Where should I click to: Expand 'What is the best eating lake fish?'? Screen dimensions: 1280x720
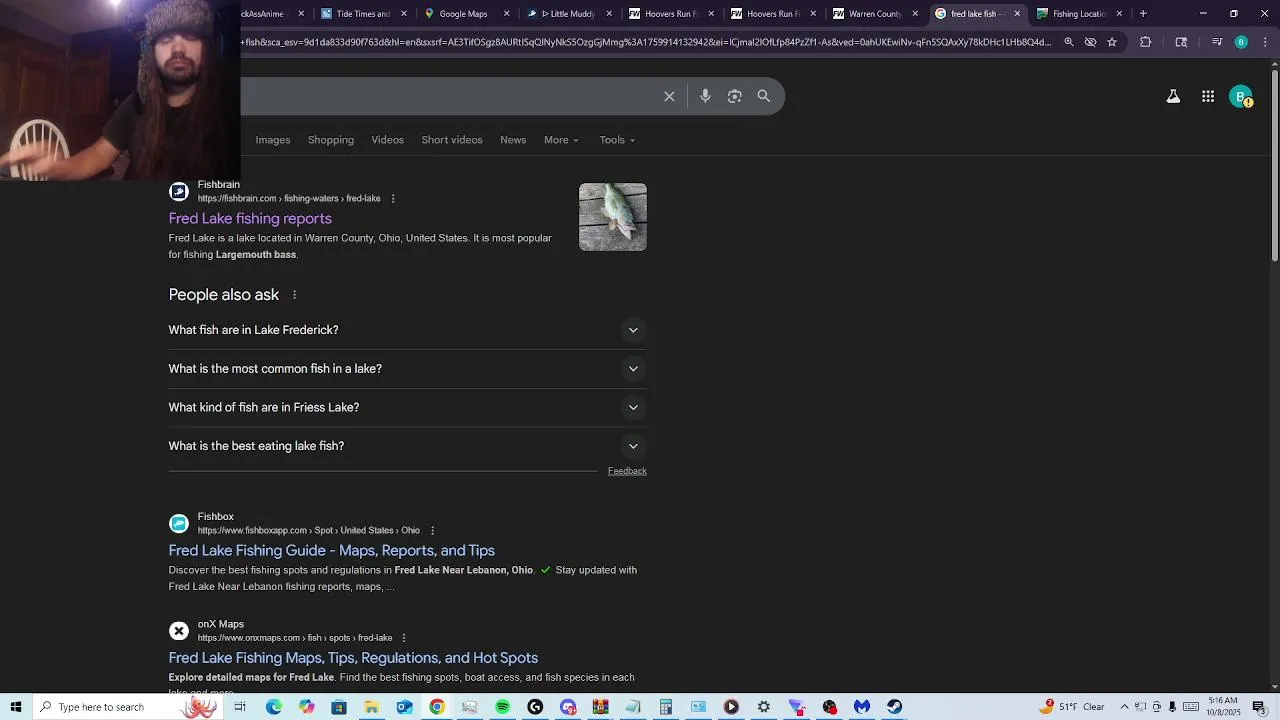tap(407, 446)
